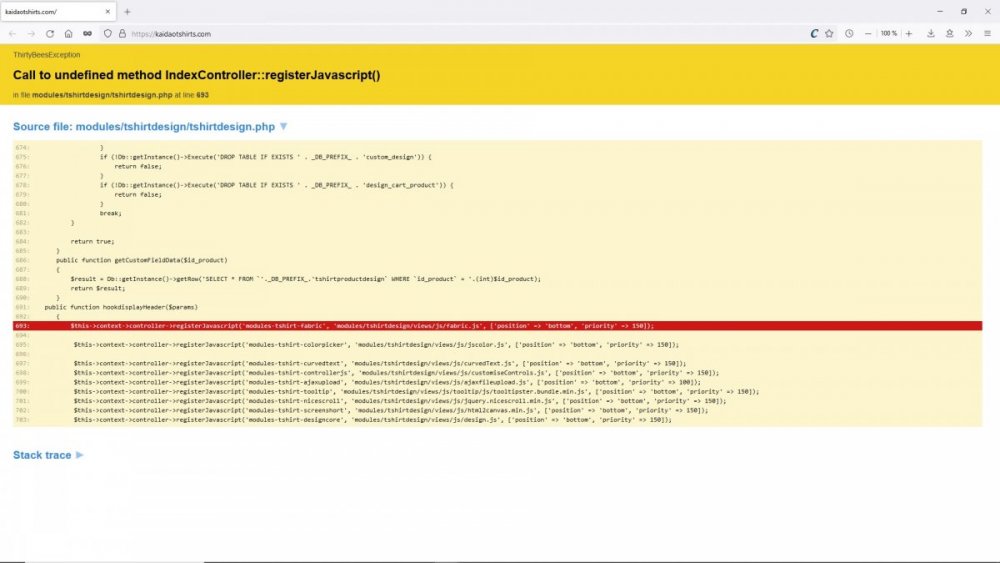The image size is (1000, 563).
Task: Open the history clock button
Action: coord(849,34)
